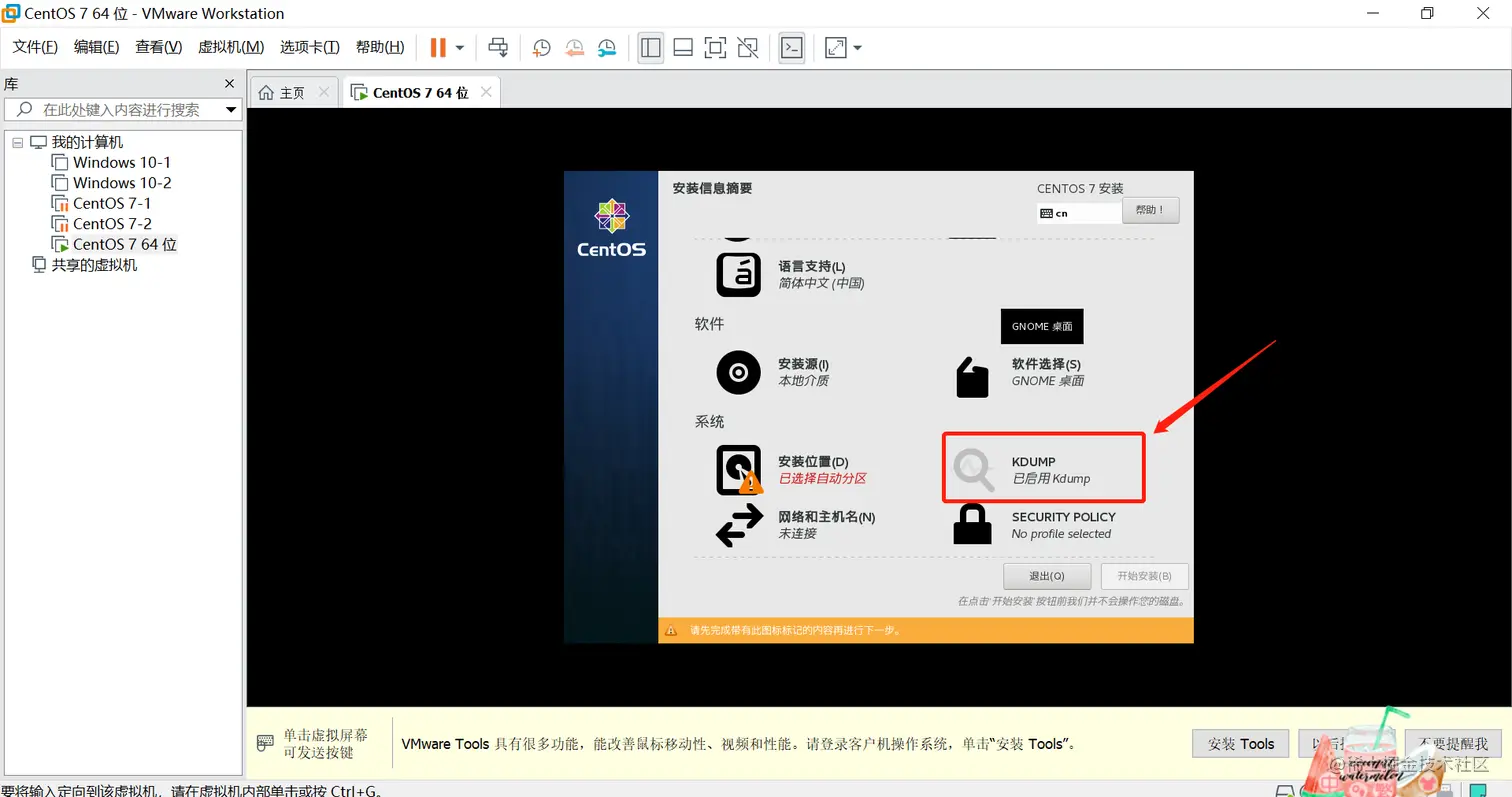Click the No profile selected text
The image size is (1512, 797).
pos(1061,534)
